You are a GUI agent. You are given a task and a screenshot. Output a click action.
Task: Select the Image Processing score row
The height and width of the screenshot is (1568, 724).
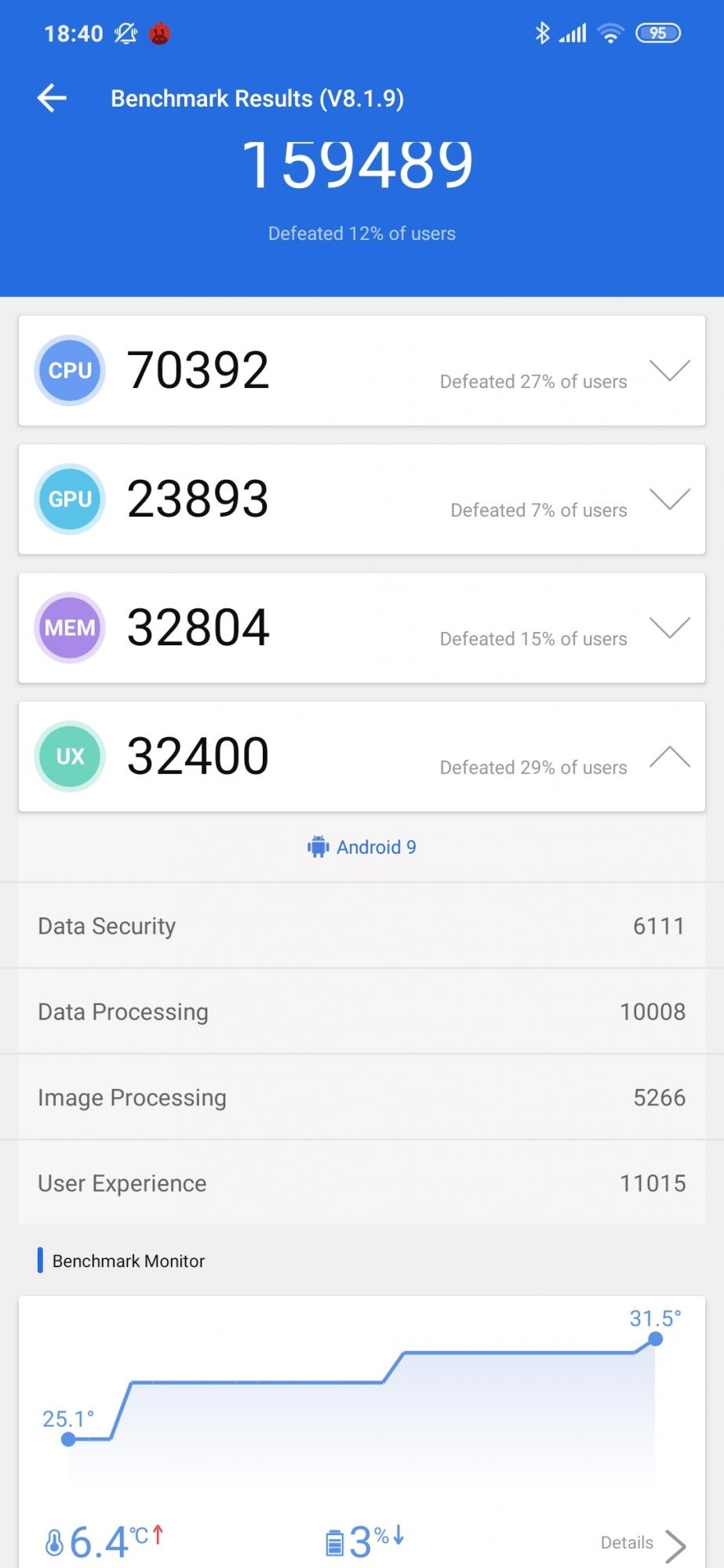pos(362,1098)
